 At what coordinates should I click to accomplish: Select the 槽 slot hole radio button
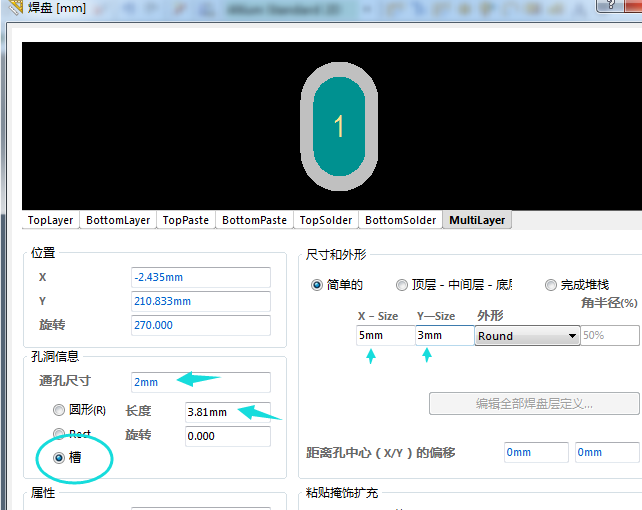[59, 457]
